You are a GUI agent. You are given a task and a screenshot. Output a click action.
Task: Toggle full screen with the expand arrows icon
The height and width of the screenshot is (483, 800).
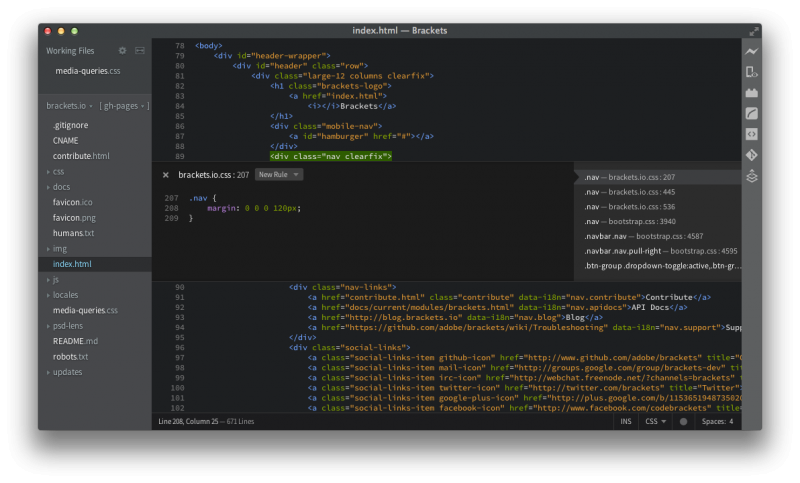pyautogui.click(x=754, y=32)
